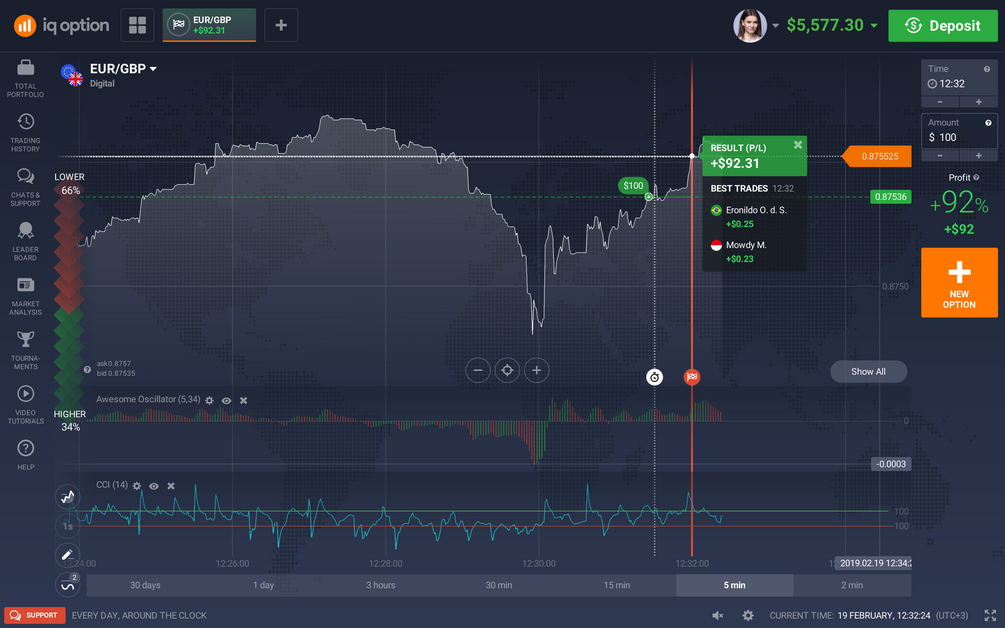
Task: Click the red Support button
Action: click(35, 615)
